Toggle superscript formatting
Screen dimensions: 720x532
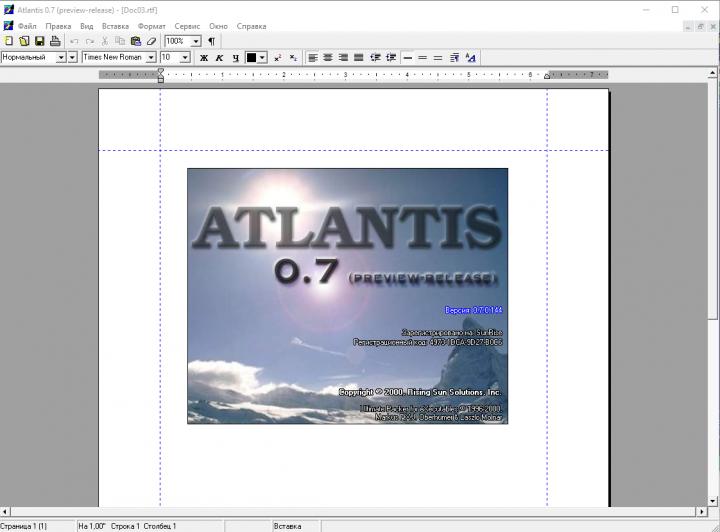(277, 57)
